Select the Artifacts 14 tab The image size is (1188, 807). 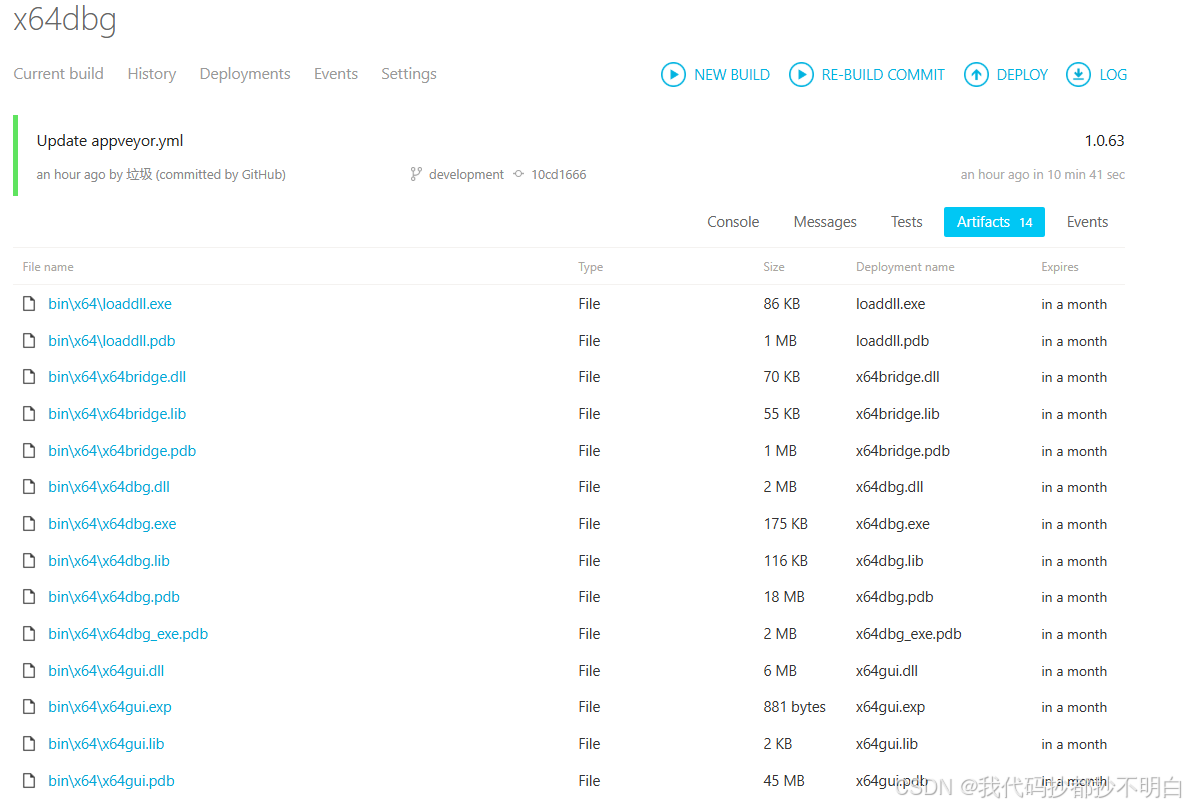click(994, 222)
